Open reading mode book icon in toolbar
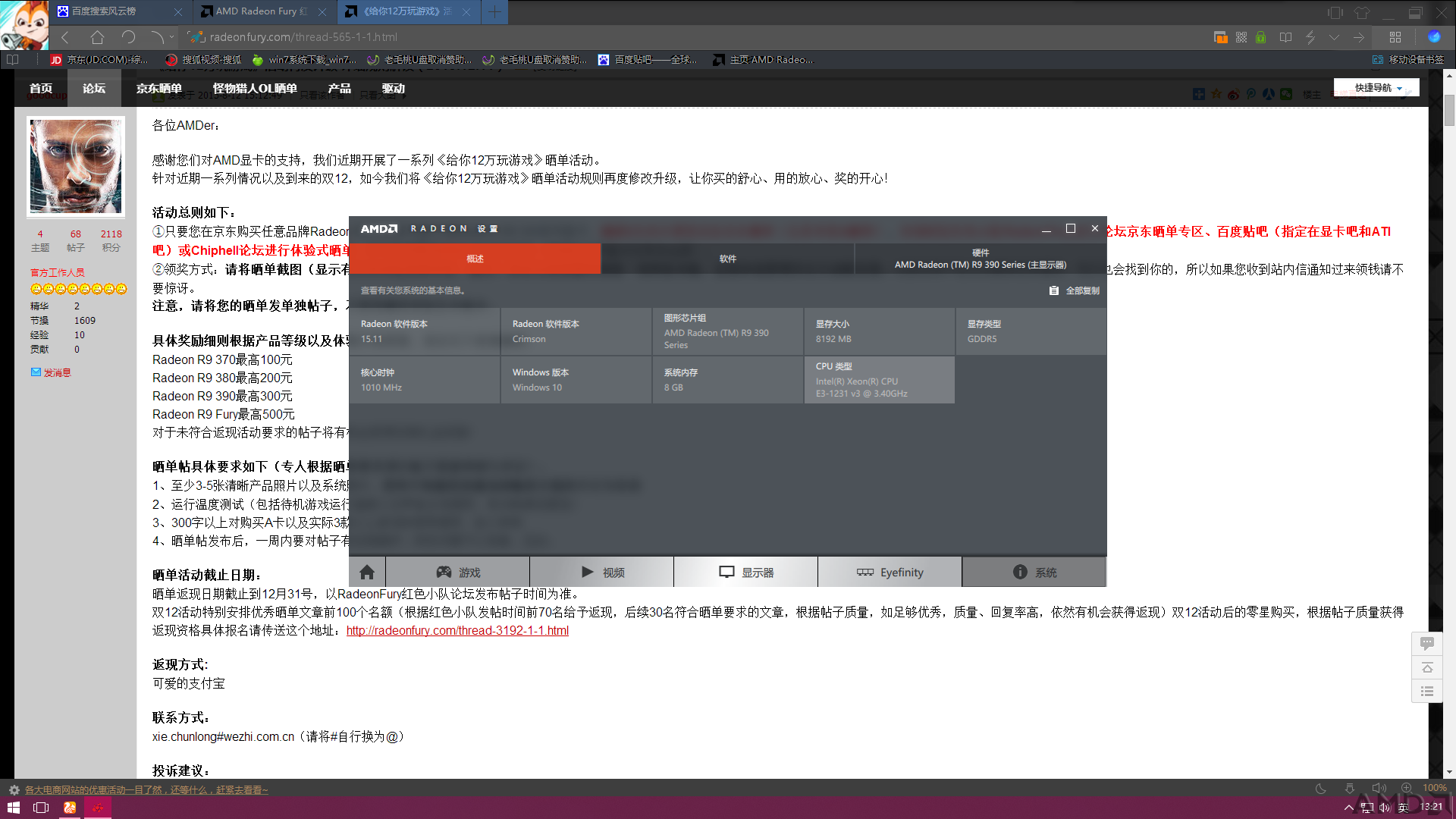 point(1285,36)
